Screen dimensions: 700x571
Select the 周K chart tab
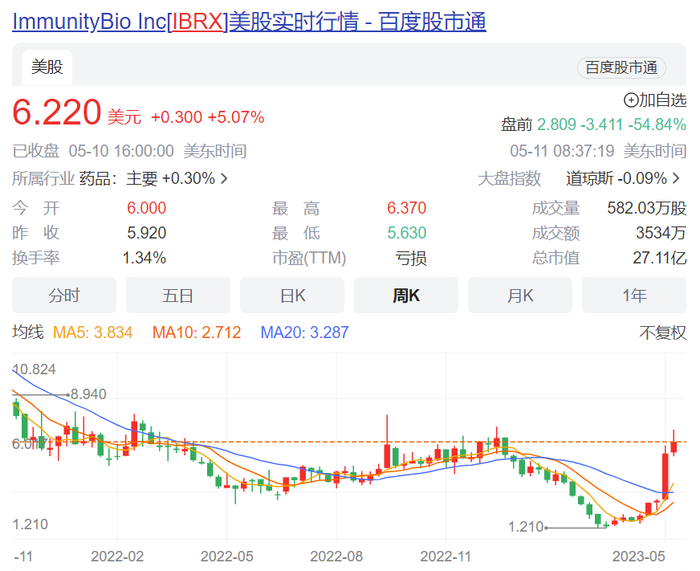pos(406,295)
